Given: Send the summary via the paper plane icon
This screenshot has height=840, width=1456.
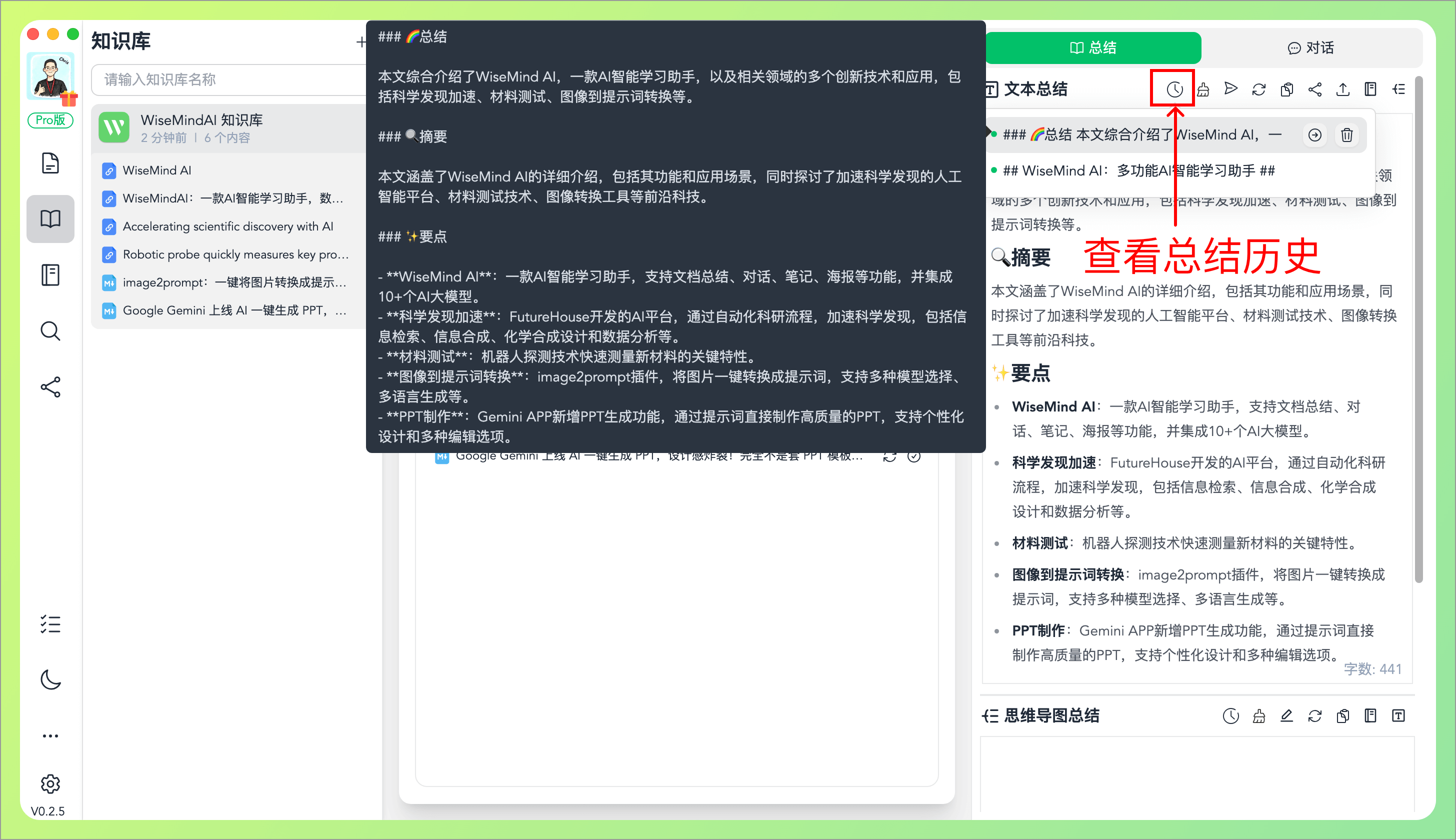Looking at the screenshot, I should coord(1231,89).
